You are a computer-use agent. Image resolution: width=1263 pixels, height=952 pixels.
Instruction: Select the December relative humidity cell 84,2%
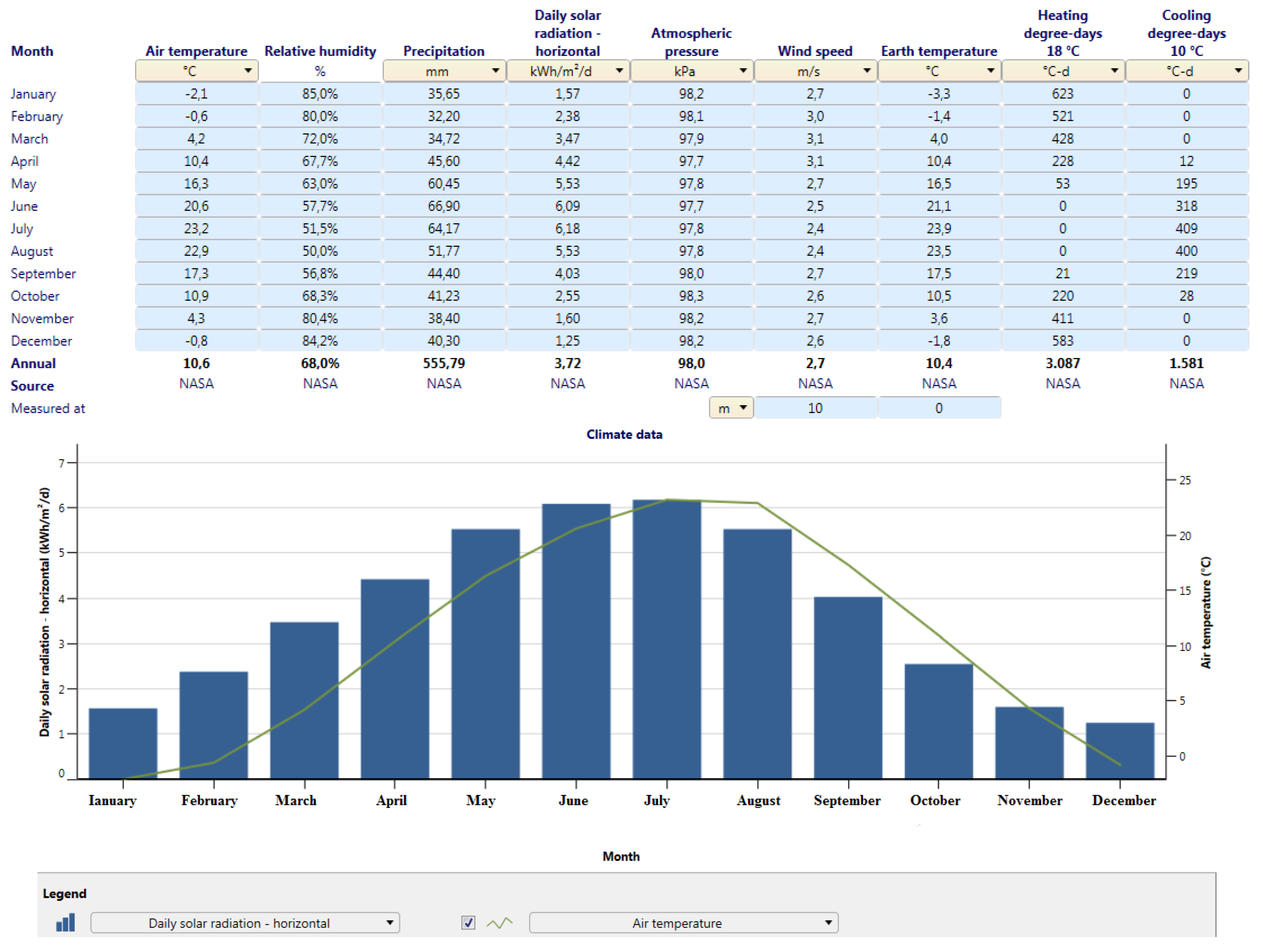pyautogui.click(x=320, y=341)
